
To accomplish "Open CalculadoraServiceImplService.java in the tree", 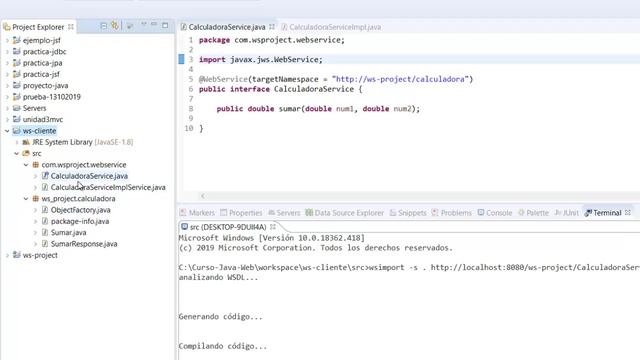I will pos(108,187).
